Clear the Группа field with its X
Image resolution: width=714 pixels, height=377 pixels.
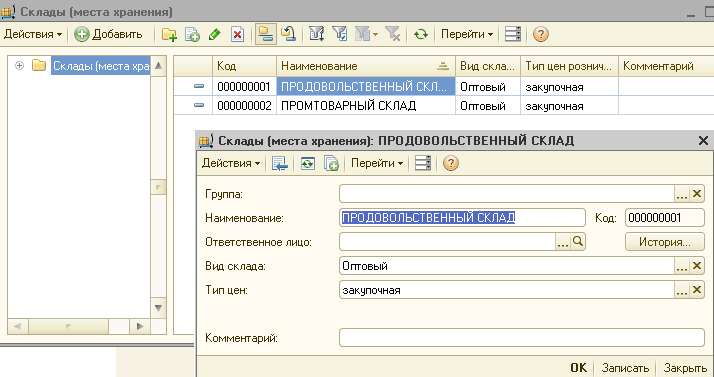697,194
